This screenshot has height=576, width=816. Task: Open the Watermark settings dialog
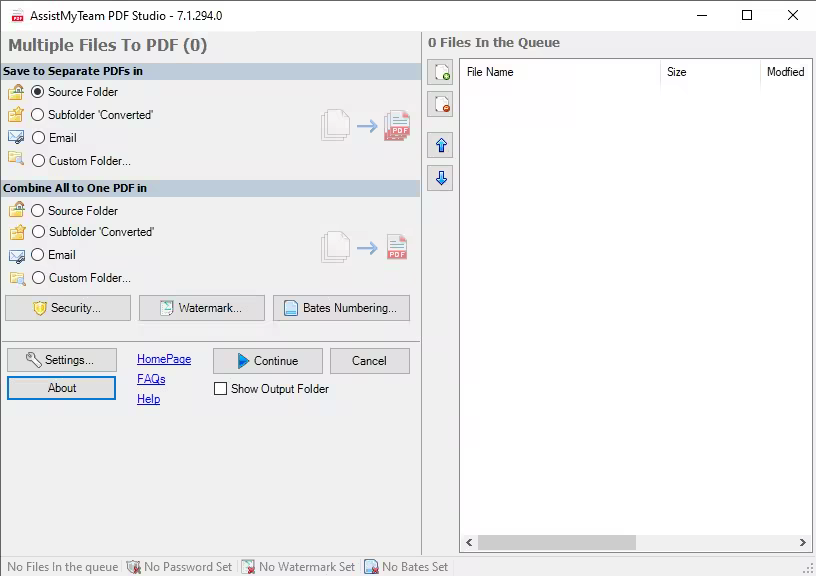201,308
